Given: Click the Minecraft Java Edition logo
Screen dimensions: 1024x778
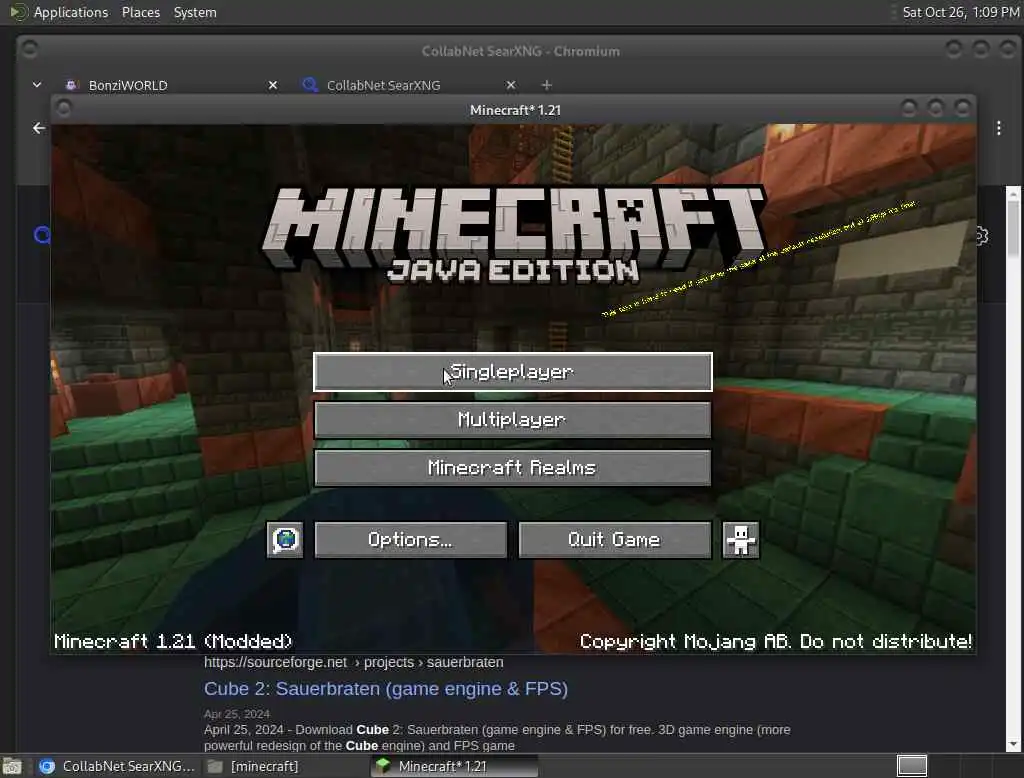Looking at the screenshot, I should [x=514, y=235].
